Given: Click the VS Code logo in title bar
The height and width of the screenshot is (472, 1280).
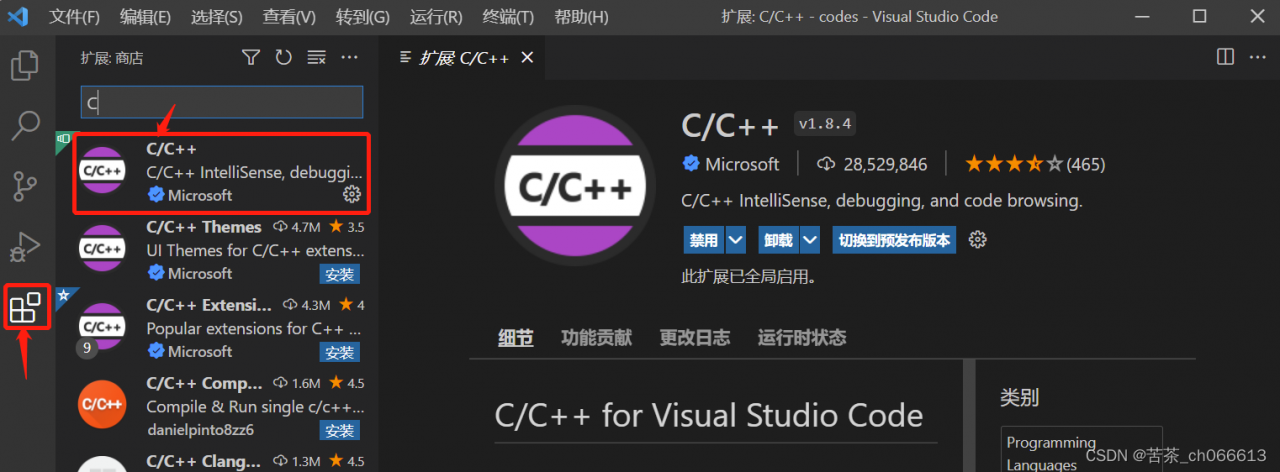Looking at the screenshot, I should pos(17,17).
